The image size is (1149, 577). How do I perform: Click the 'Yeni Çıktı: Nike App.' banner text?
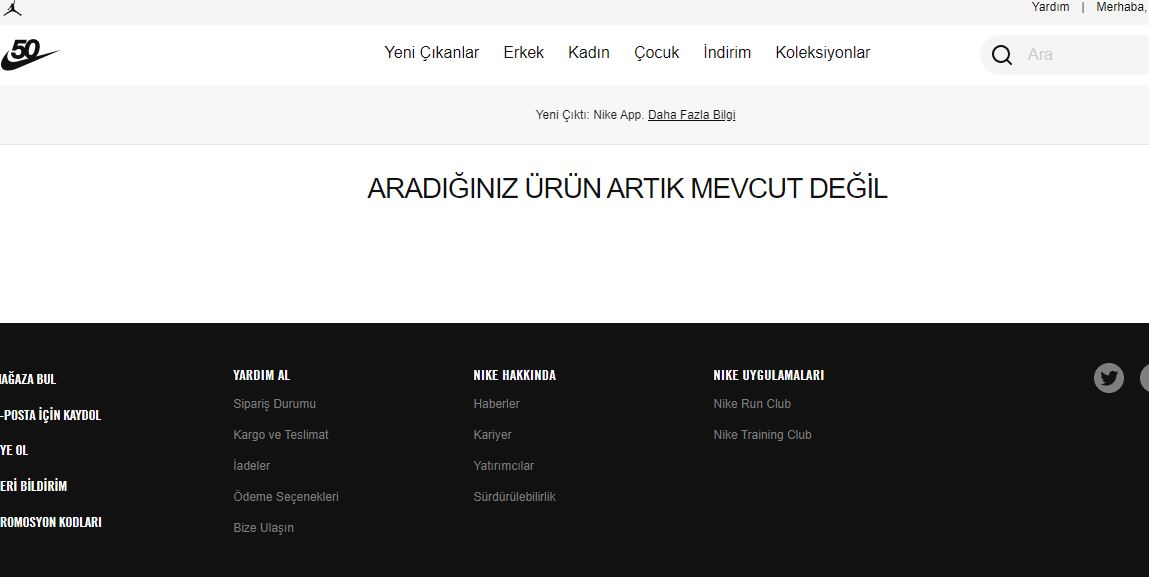pyautogui.click(x=590, y=115)
